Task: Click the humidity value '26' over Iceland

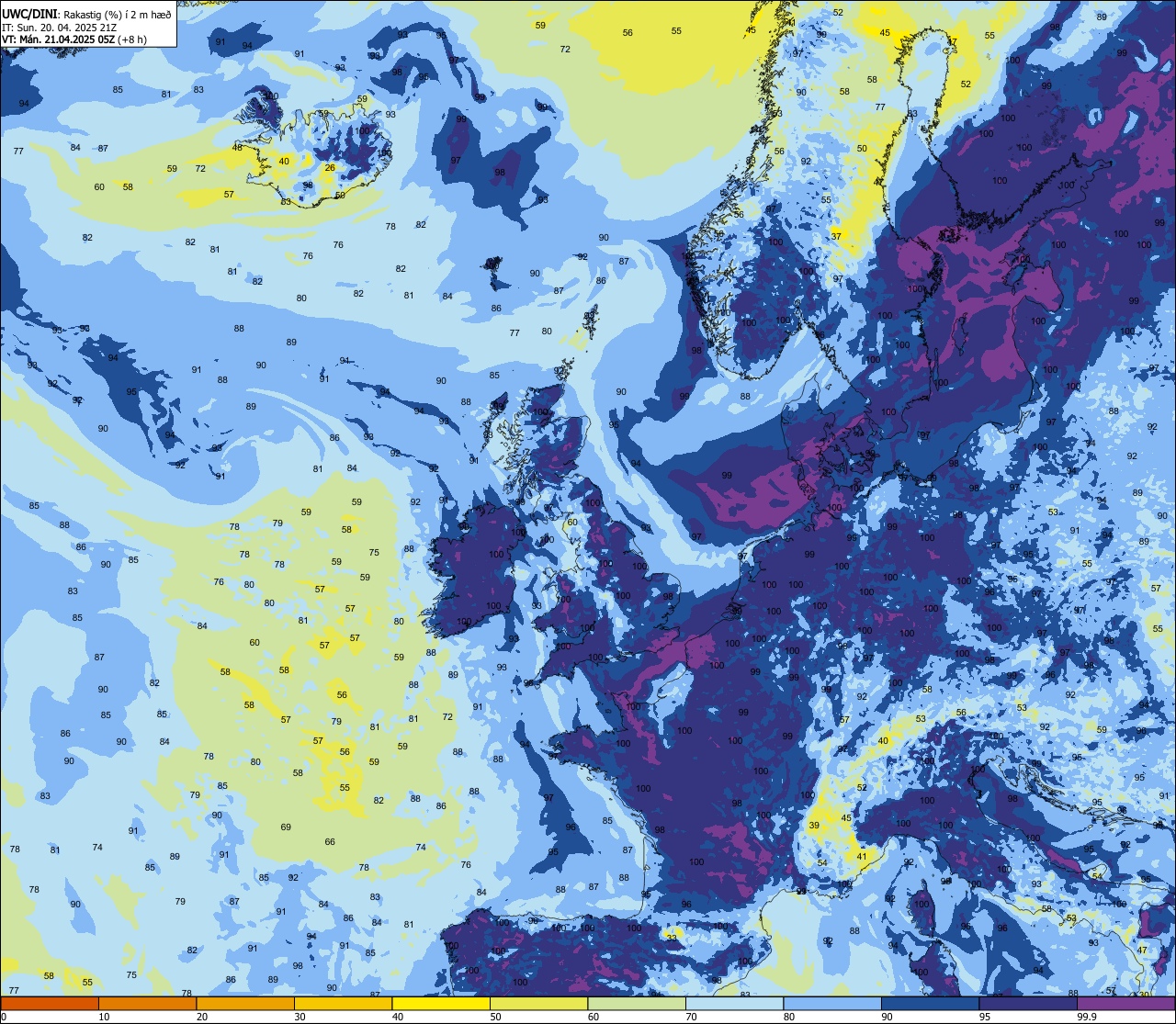Action: click(x=330, y=167)
